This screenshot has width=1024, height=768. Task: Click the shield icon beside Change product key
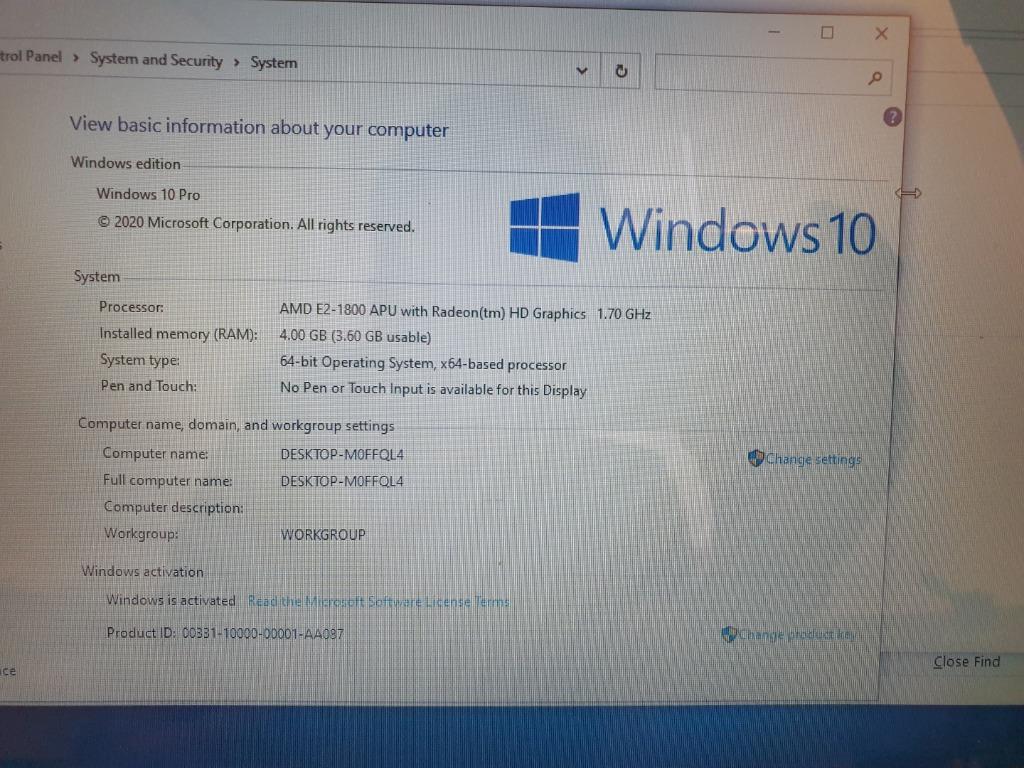click(729, 633)
